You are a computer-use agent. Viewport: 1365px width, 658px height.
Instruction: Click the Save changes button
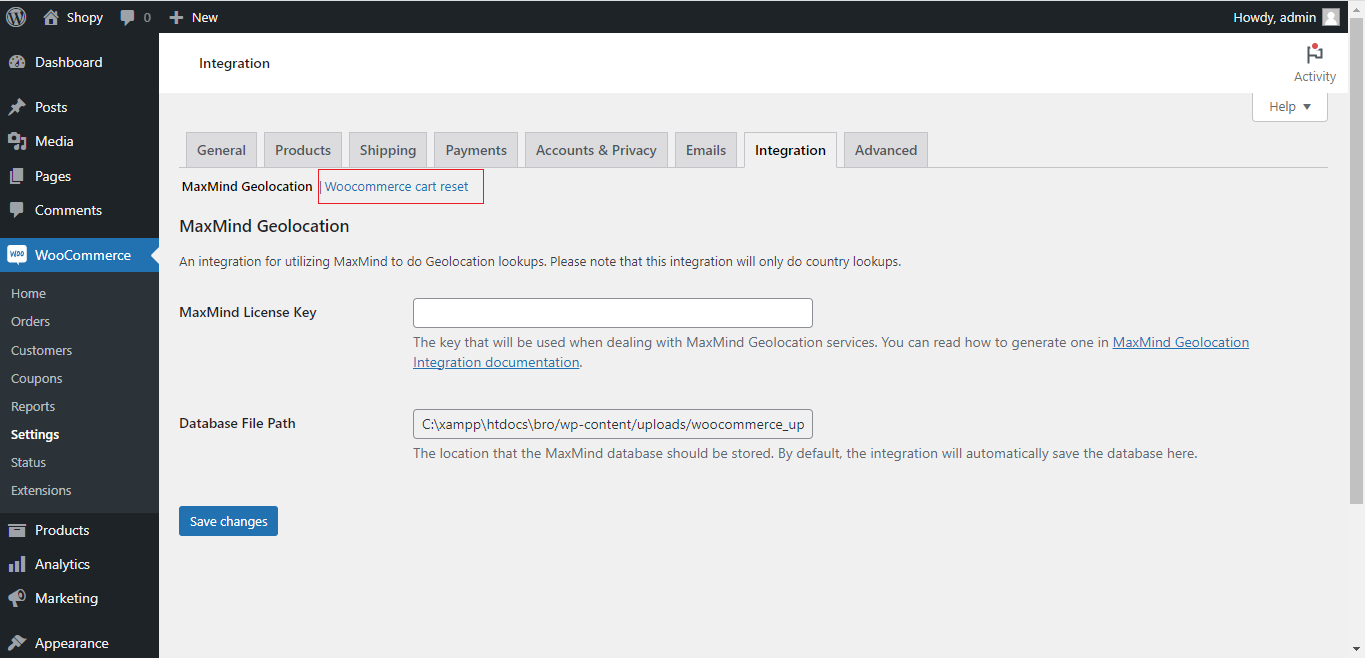tap(228, 521)
